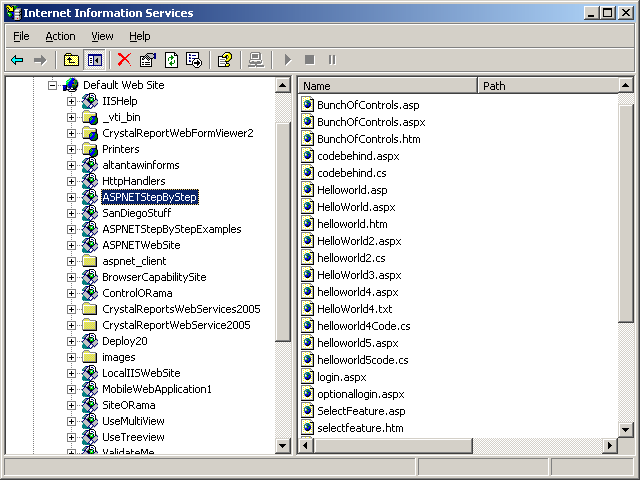This screenshot has height=480, width=640.
Task: Select the login.aspx file
Action: [342, 378]
